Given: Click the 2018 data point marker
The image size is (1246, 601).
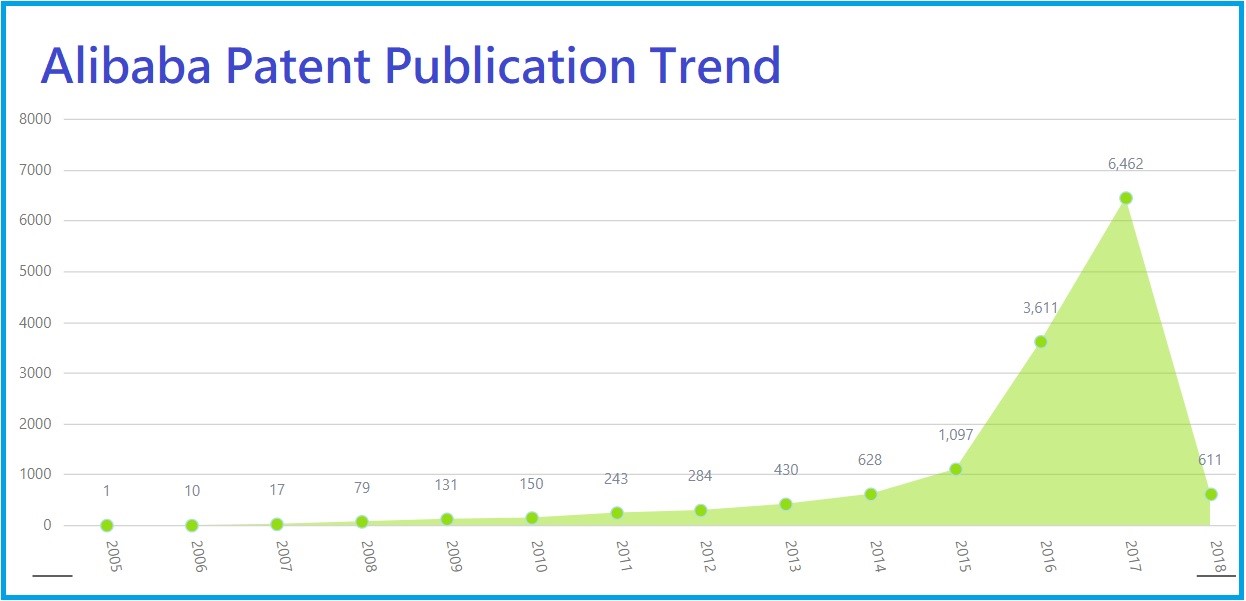Looking at the screenshot, I should click(x=1211, y=494).
